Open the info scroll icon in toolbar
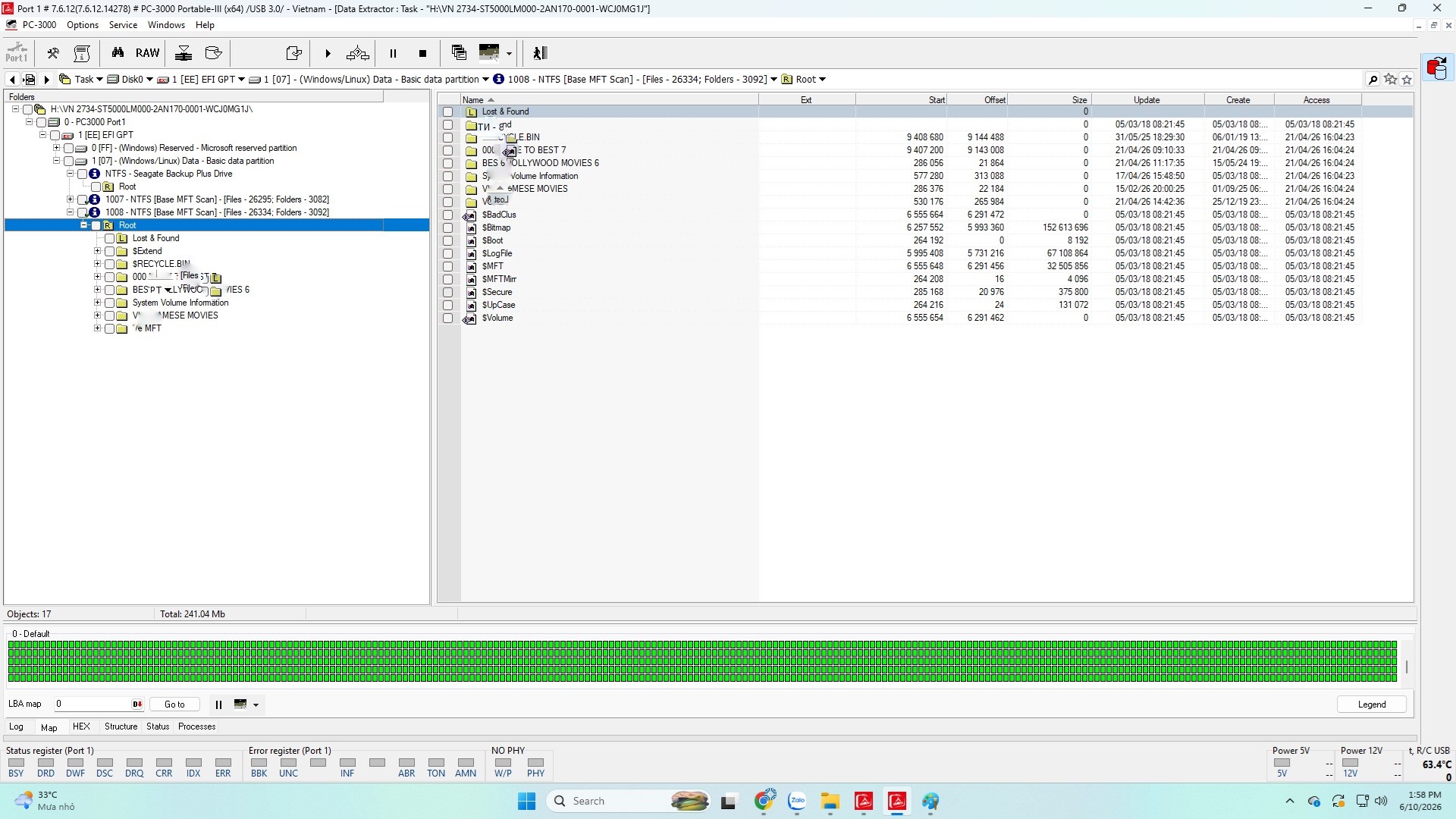Image resolution: width=1456 pixels, height=819 pixels. click(82, 53)
